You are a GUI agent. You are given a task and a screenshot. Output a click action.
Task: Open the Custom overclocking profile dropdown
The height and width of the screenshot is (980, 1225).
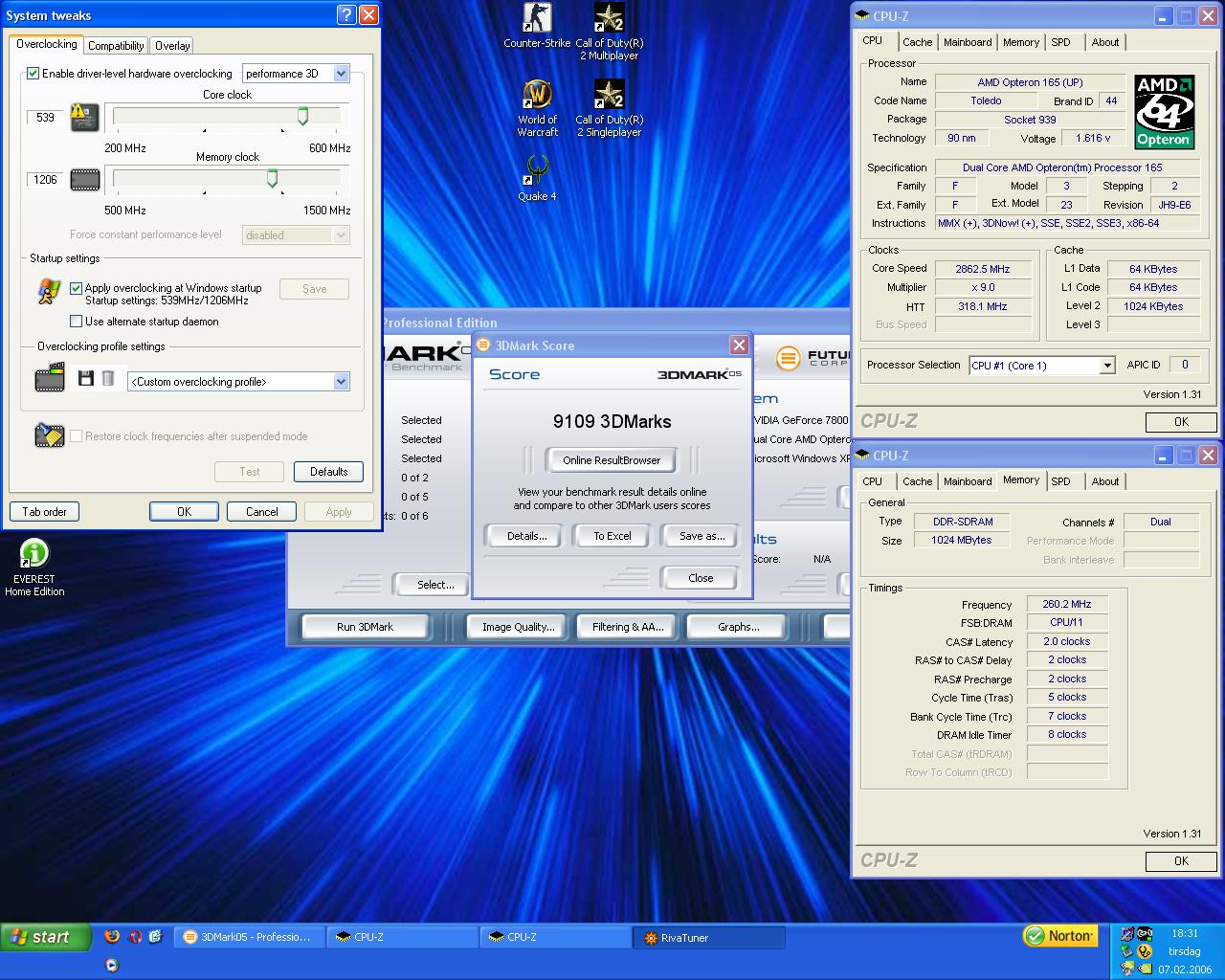(x=238, y=381)
